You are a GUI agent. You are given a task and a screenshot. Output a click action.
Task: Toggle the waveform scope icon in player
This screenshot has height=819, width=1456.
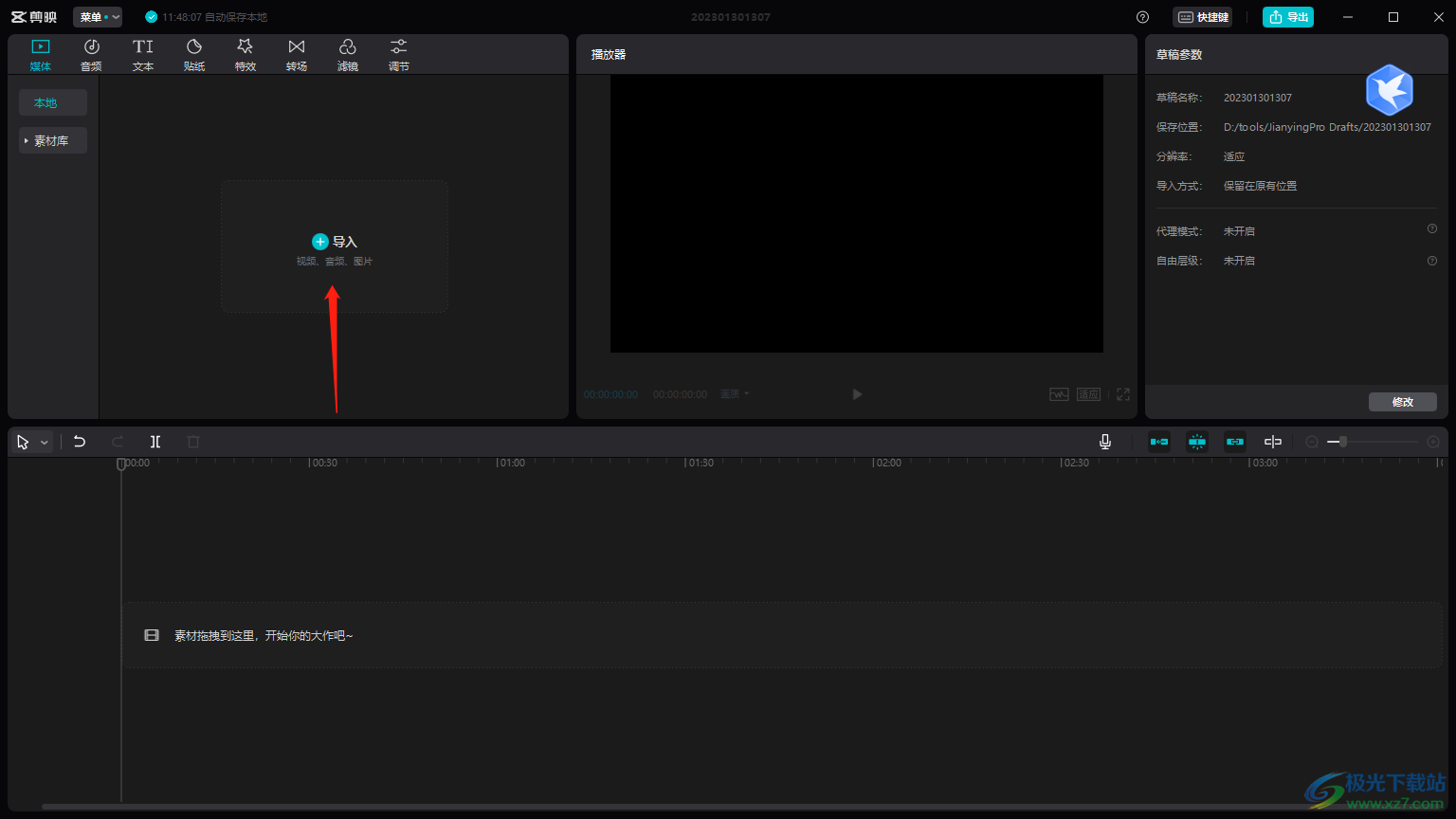[1059, 394]
